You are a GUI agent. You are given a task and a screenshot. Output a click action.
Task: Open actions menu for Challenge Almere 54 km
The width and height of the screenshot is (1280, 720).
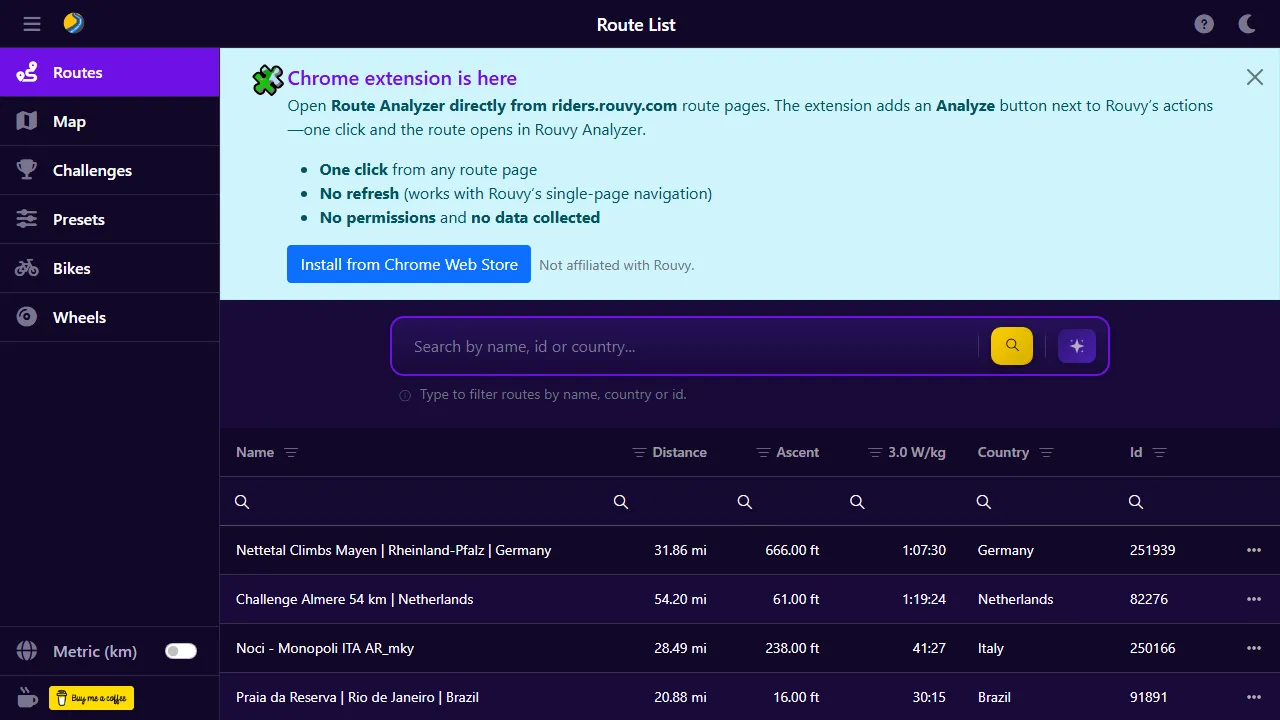(1254, 599)
